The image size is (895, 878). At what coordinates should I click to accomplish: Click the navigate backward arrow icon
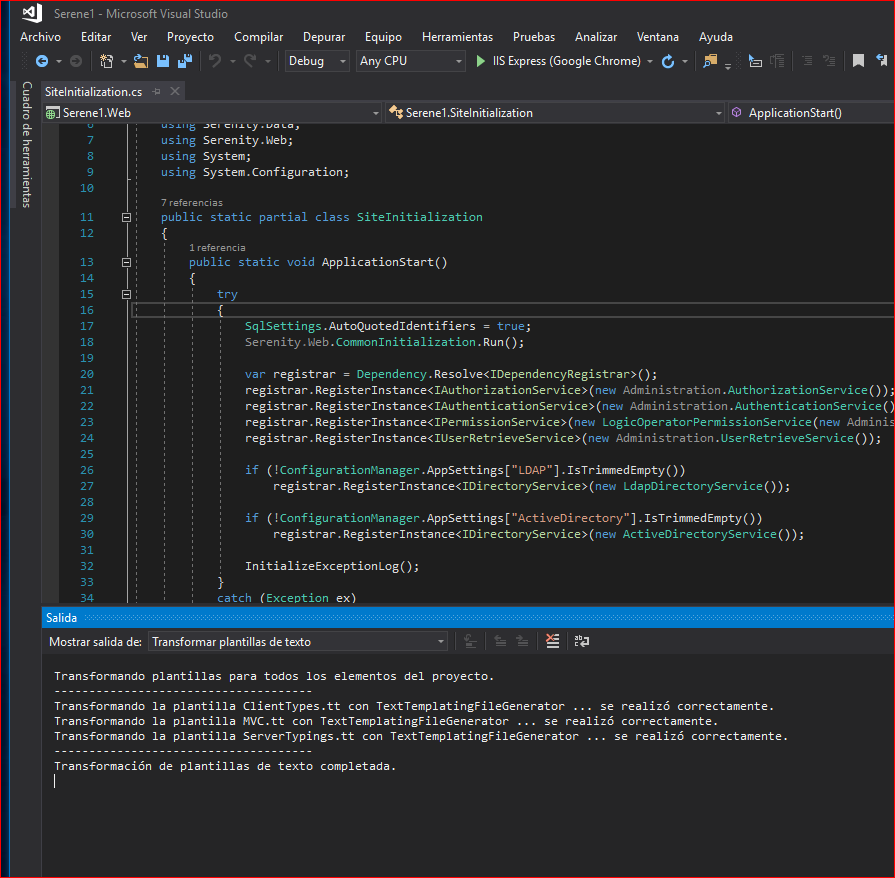coord(42,61)
